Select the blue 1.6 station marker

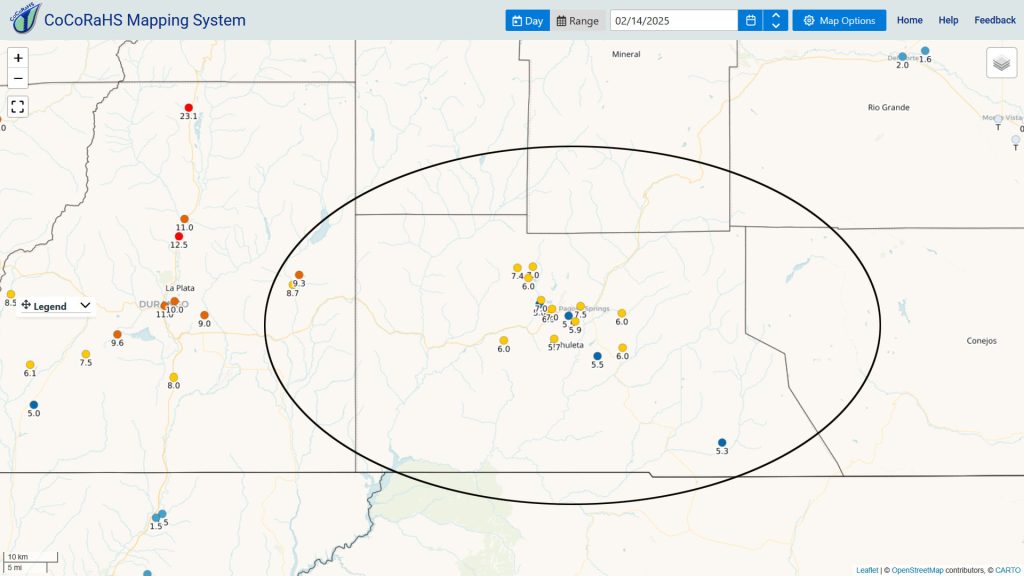(925, 51)
